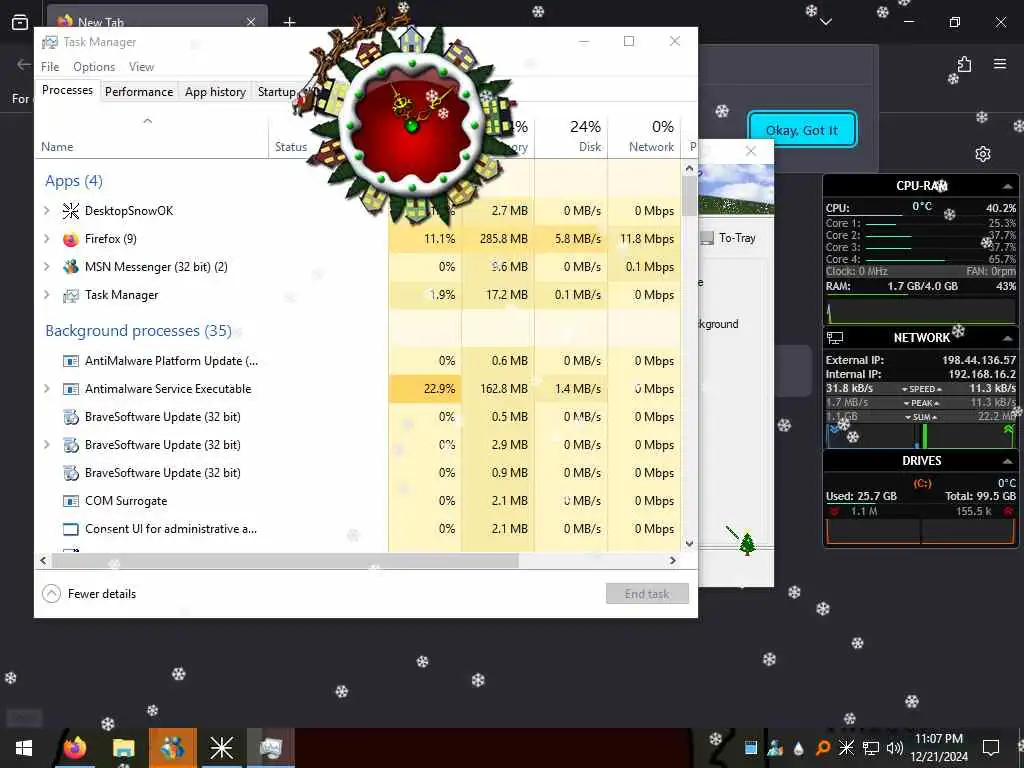Open Firefox extensions puzzle icon
The height and width of the screenshot is (768, 1024).
tap(965, 64)
